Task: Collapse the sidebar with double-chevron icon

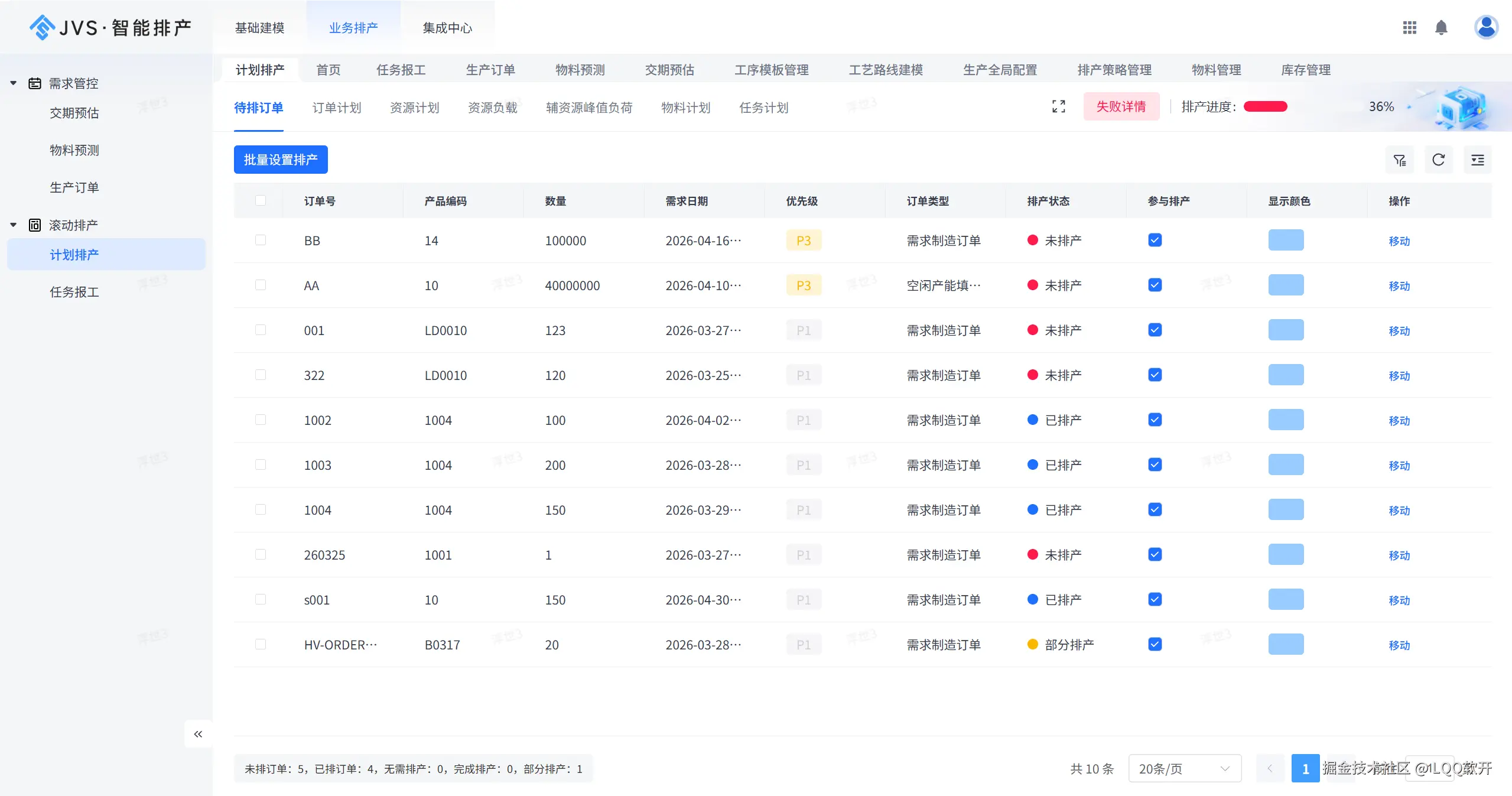Action: 198,734
